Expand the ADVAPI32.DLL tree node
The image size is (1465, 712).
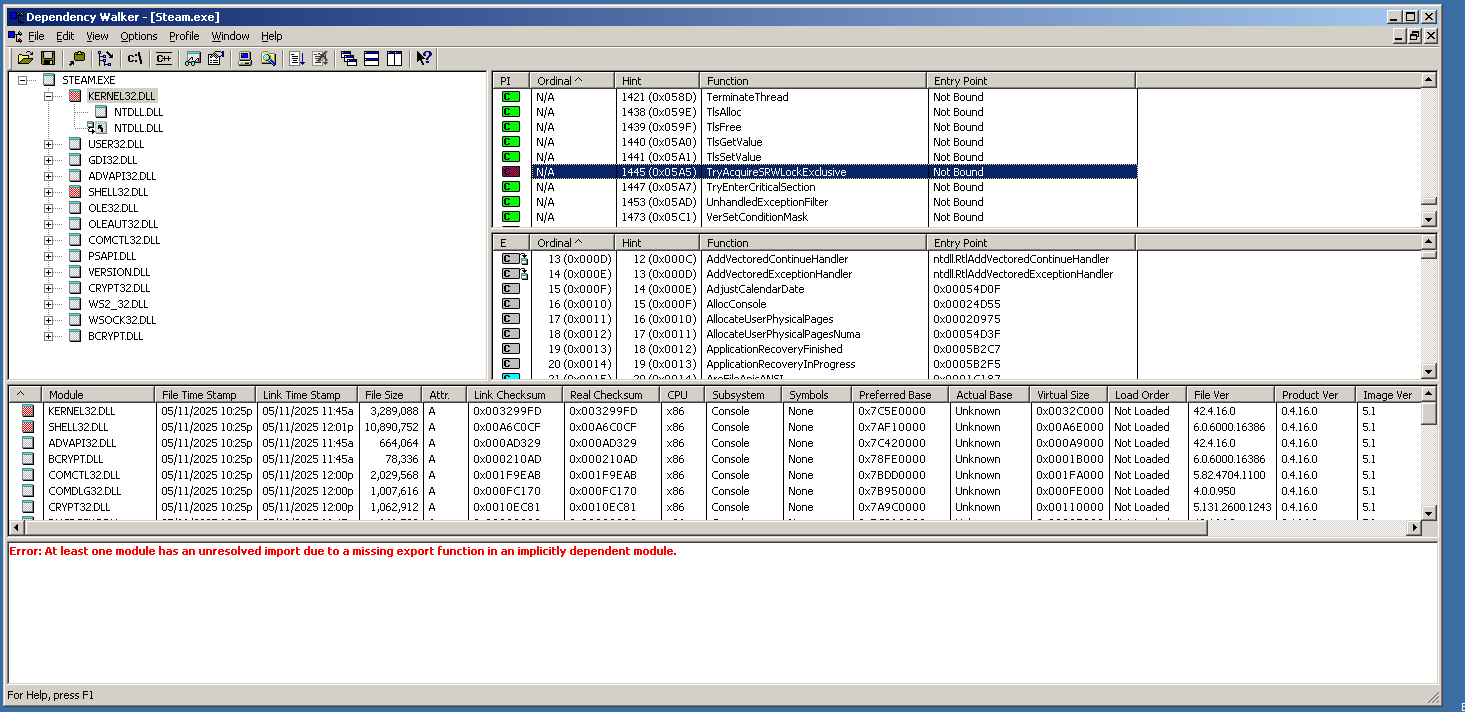pyautogui.click(x=48, y=176)
